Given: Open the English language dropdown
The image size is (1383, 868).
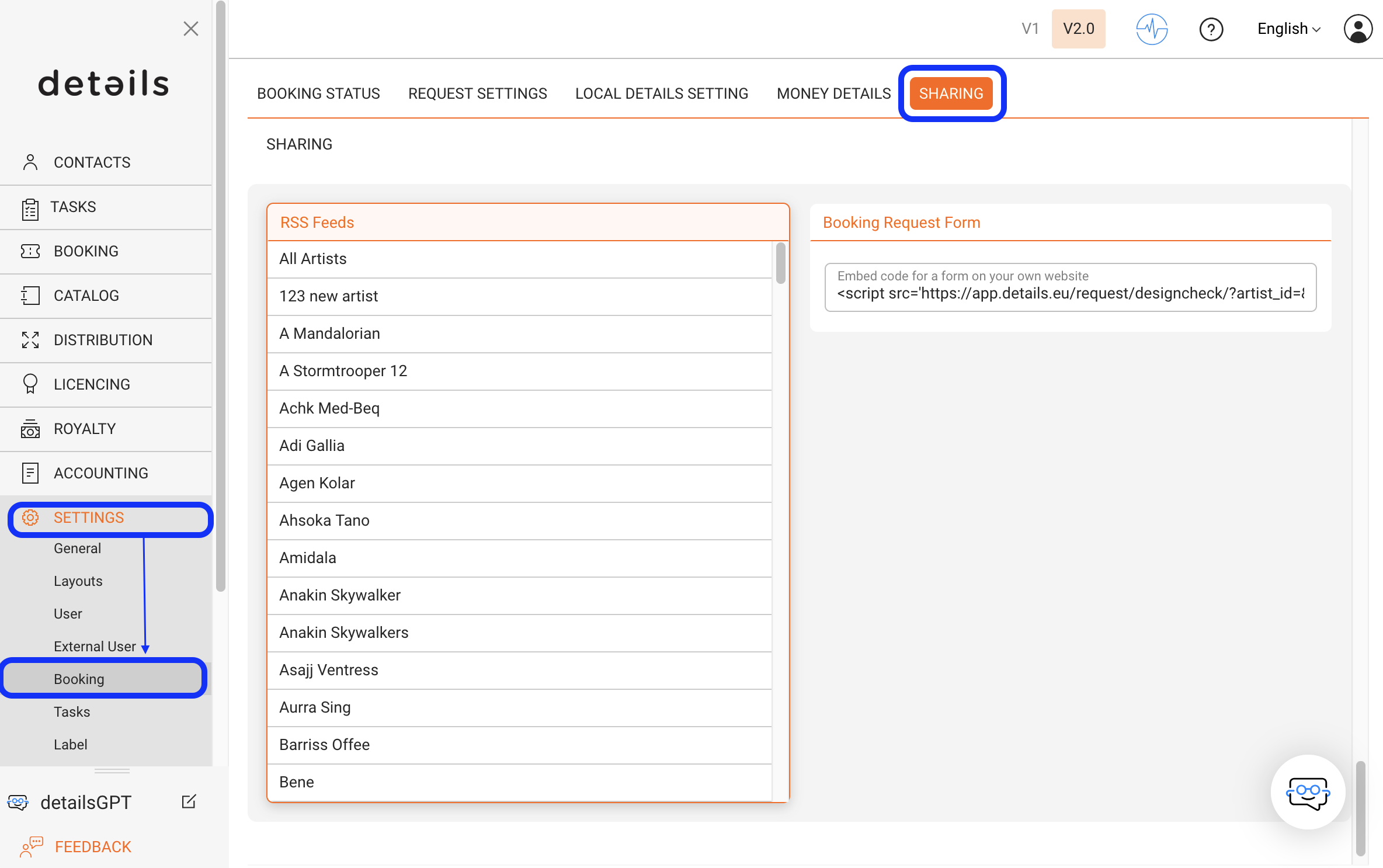Looking at the screenshot, I should 1289,29.
